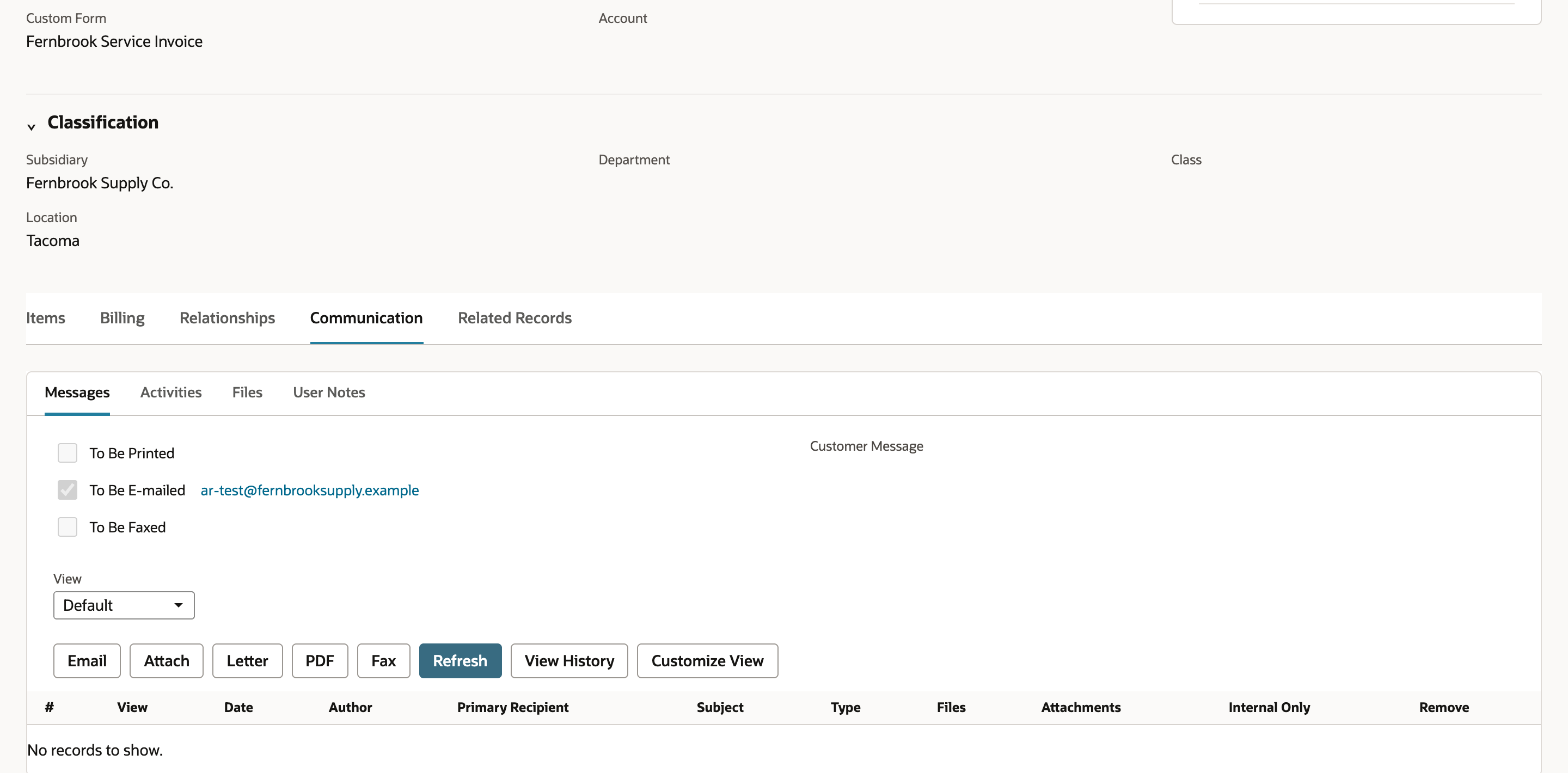Open the Related Records tab

click(x=515, y=318)
